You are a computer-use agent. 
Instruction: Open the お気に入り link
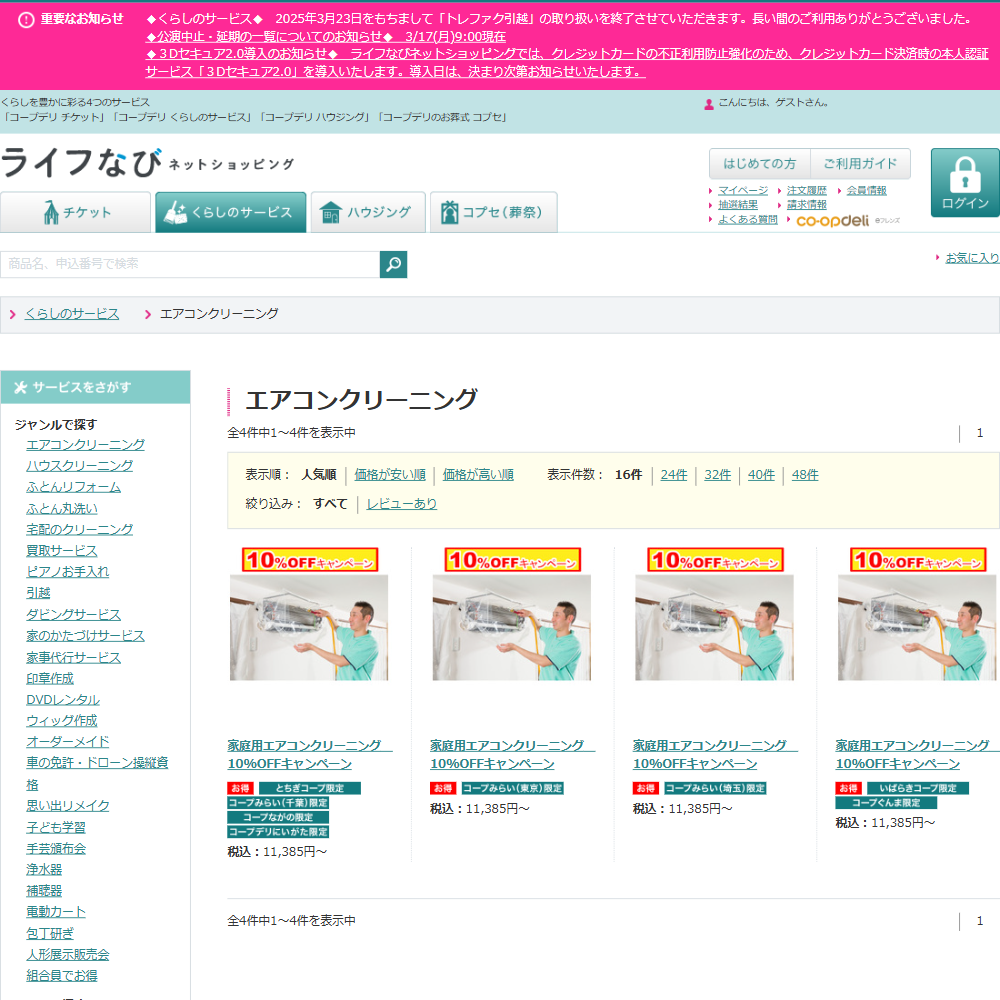(972, 257)
